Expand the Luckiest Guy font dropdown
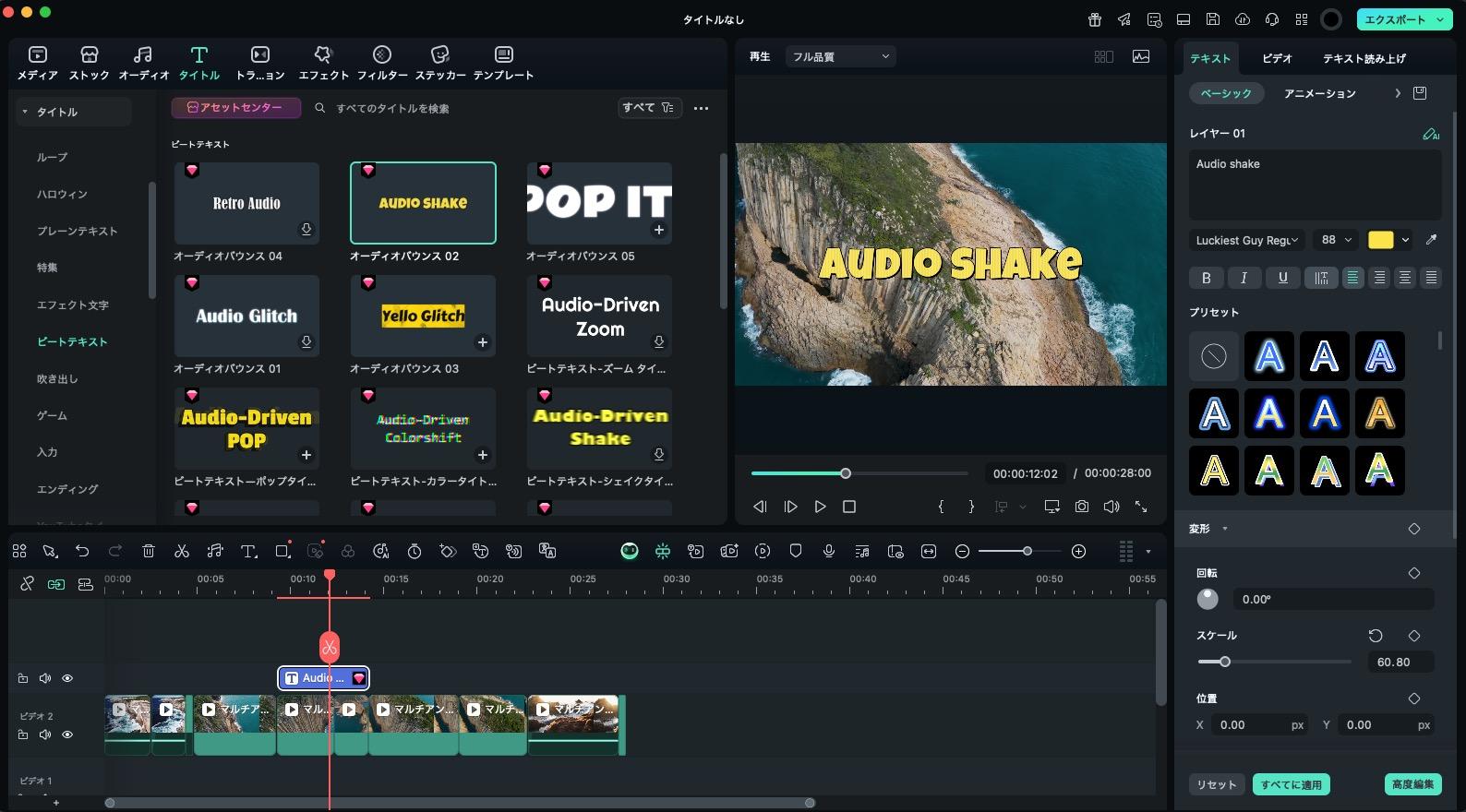Screen dimensions: 1466x812 pos(1246,240)
